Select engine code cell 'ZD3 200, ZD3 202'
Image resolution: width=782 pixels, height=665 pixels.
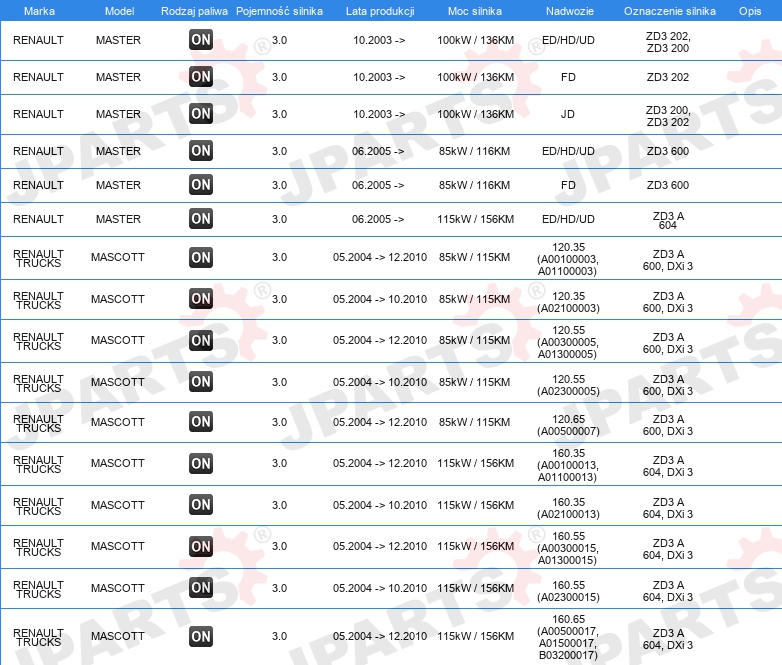668,116
